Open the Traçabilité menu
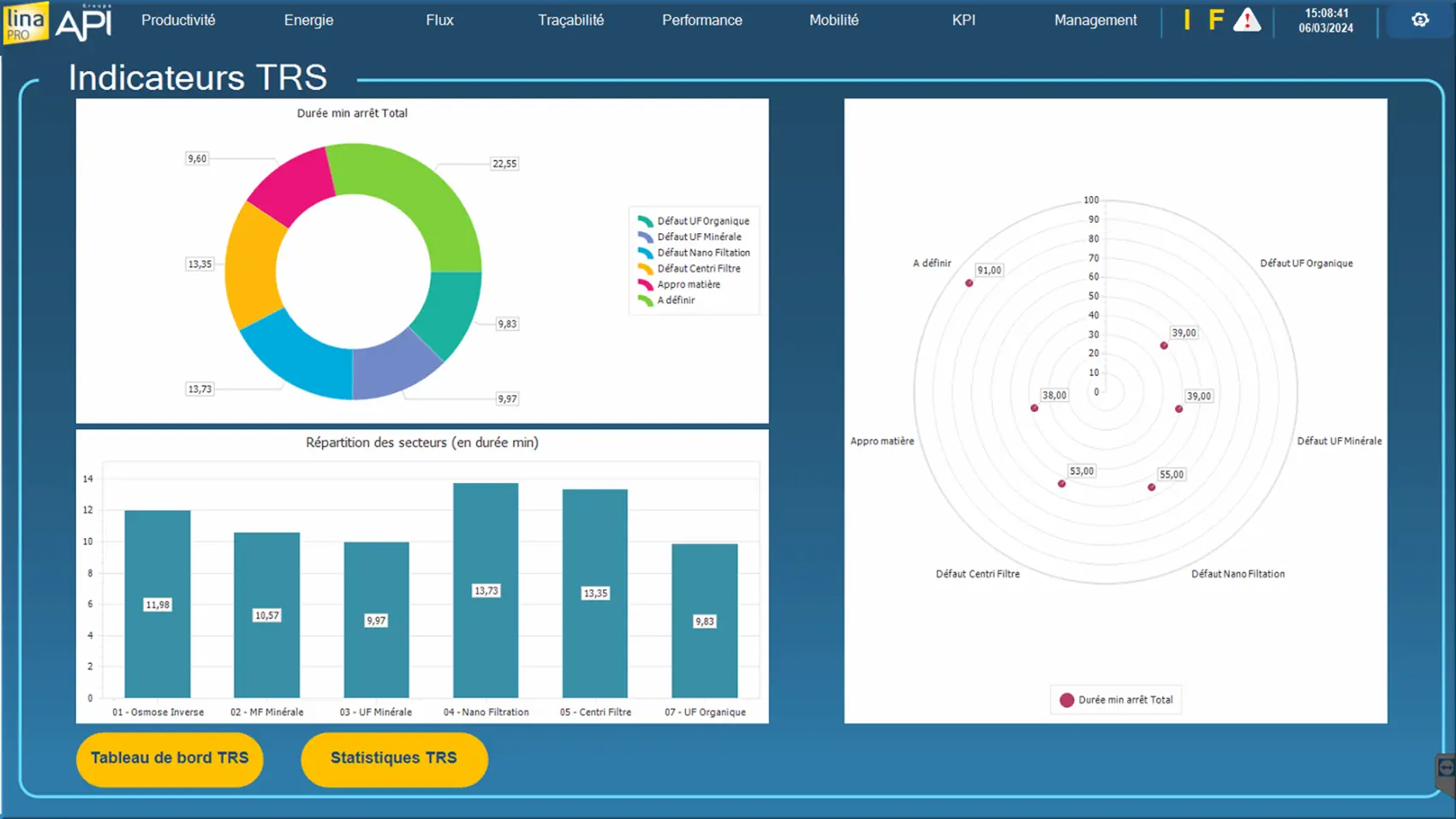1456x819 pixels. click(x=570, y=21)
